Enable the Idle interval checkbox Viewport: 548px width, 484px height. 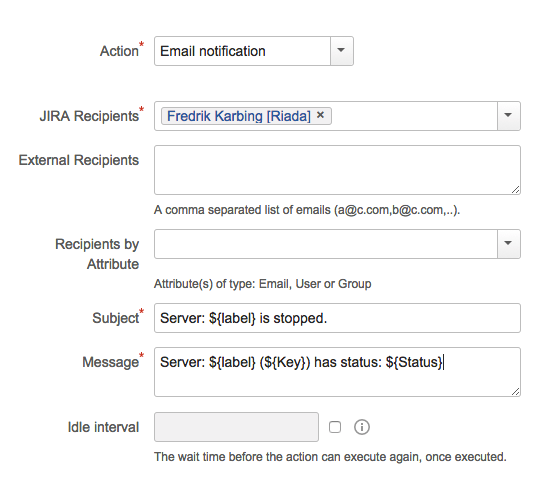click(x=335, y=427)
